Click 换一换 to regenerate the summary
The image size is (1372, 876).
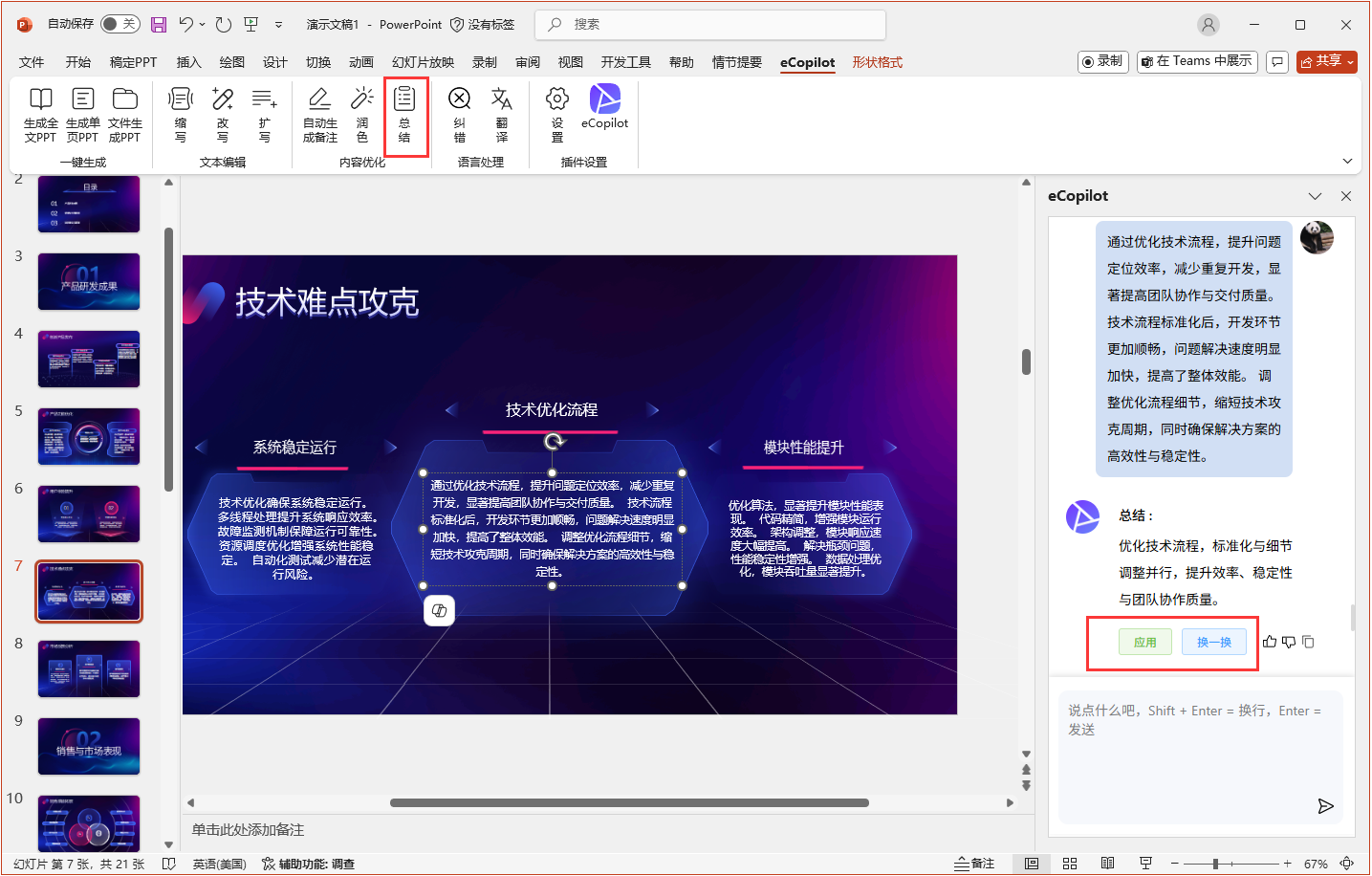pos(1214,642)
